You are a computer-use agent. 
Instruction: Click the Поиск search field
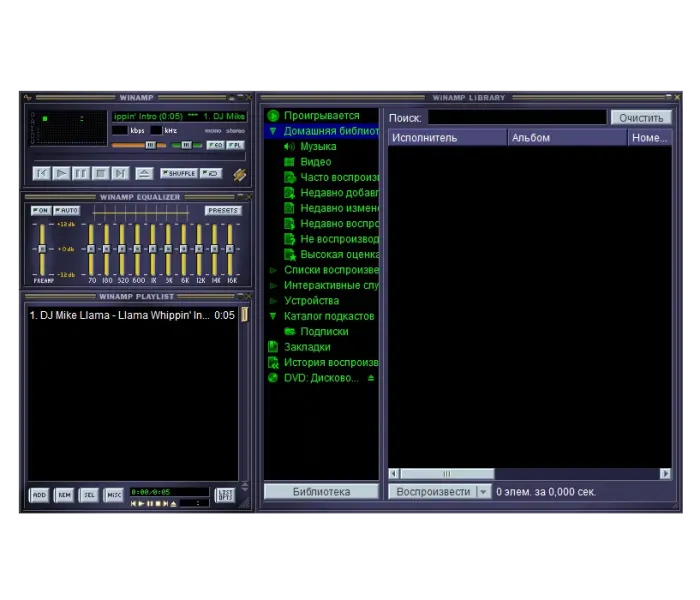pyautogui.click(x=517, y=118)
